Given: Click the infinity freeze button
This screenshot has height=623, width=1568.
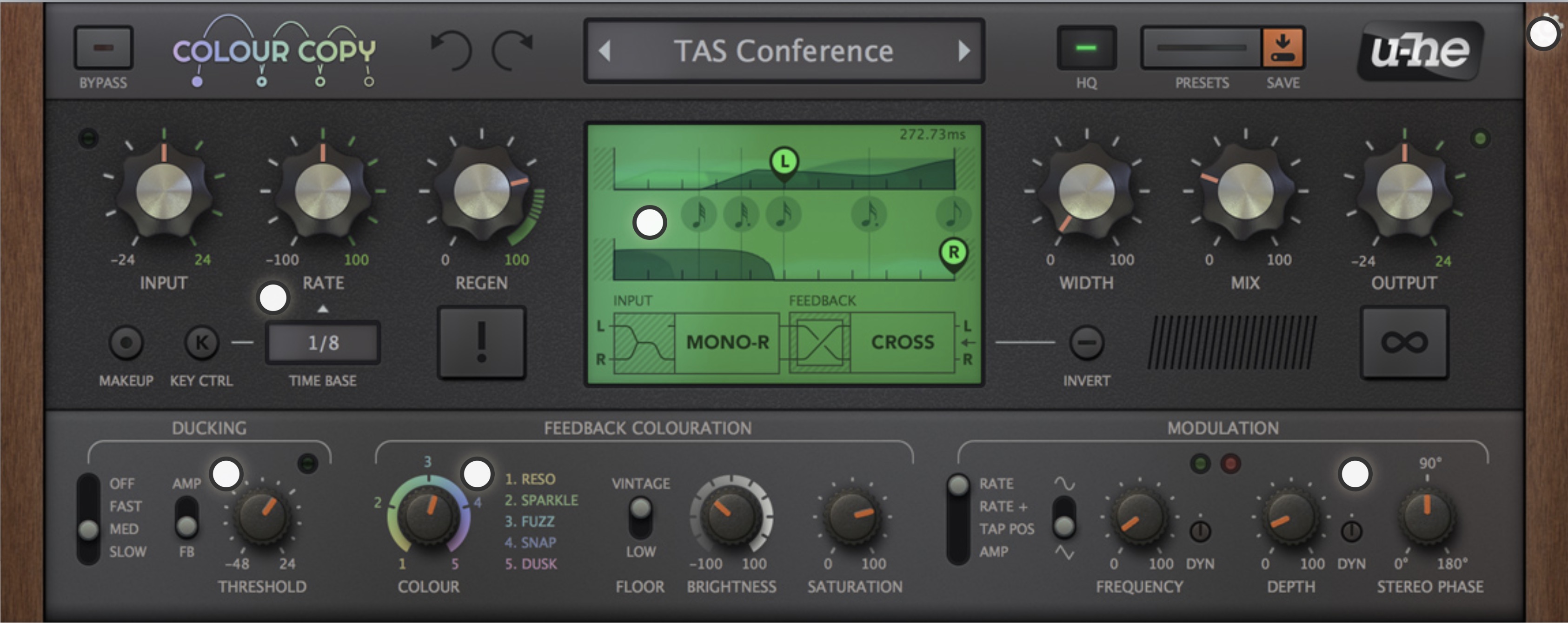Looking at the screenshot, I should coord(1404,343).
